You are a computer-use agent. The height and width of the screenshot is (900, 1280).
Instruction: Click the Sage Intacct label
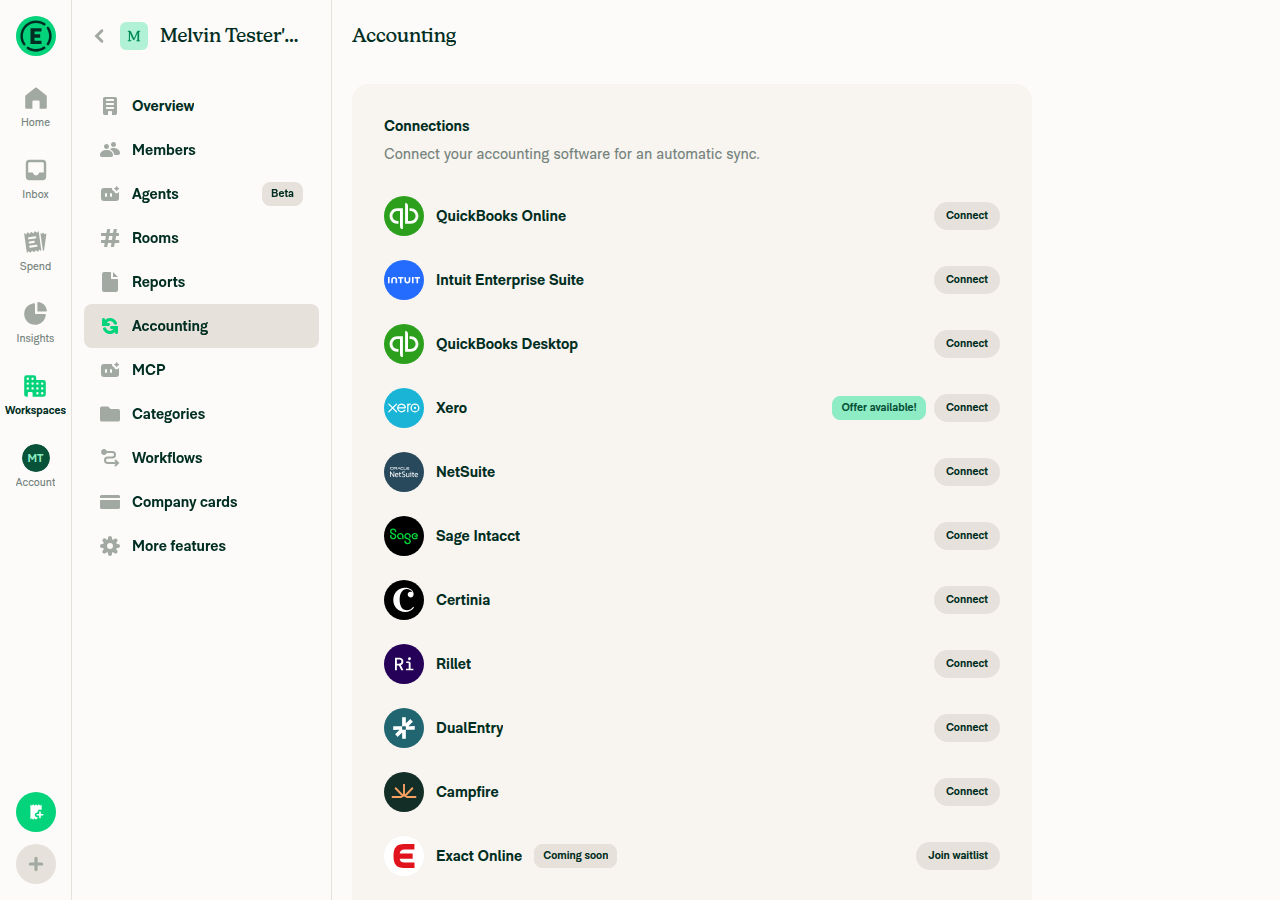(x=478, y=536)
